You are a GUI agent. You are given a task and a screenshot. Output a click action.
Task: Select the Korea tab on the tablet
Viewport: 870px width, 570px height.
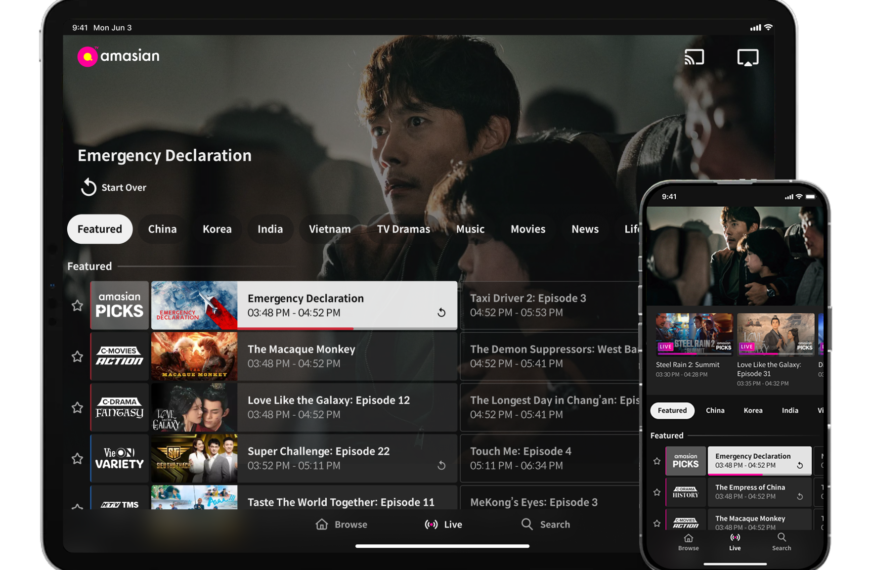217,229
